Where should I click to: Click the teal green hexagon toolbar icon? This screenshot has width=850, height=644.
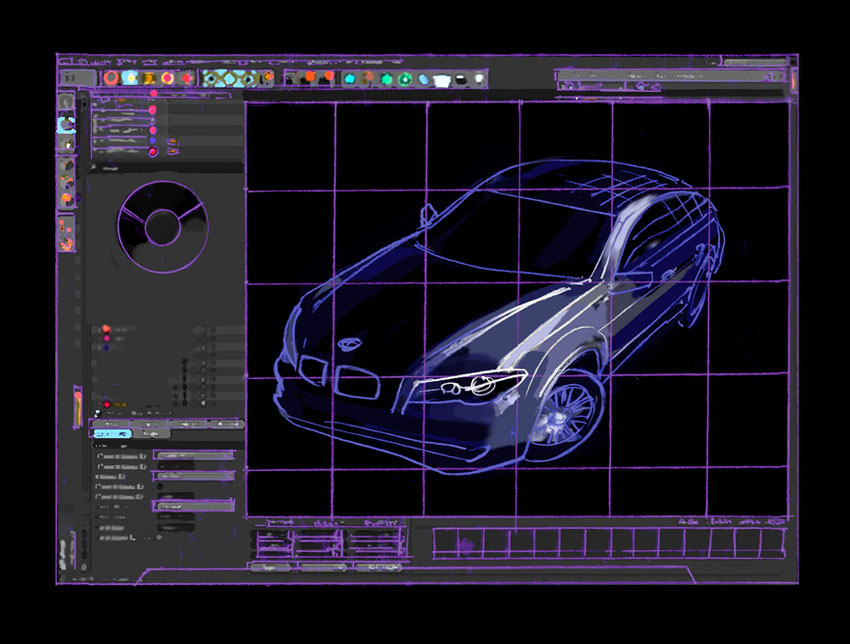pyautogui.click(x=387, y=79)
